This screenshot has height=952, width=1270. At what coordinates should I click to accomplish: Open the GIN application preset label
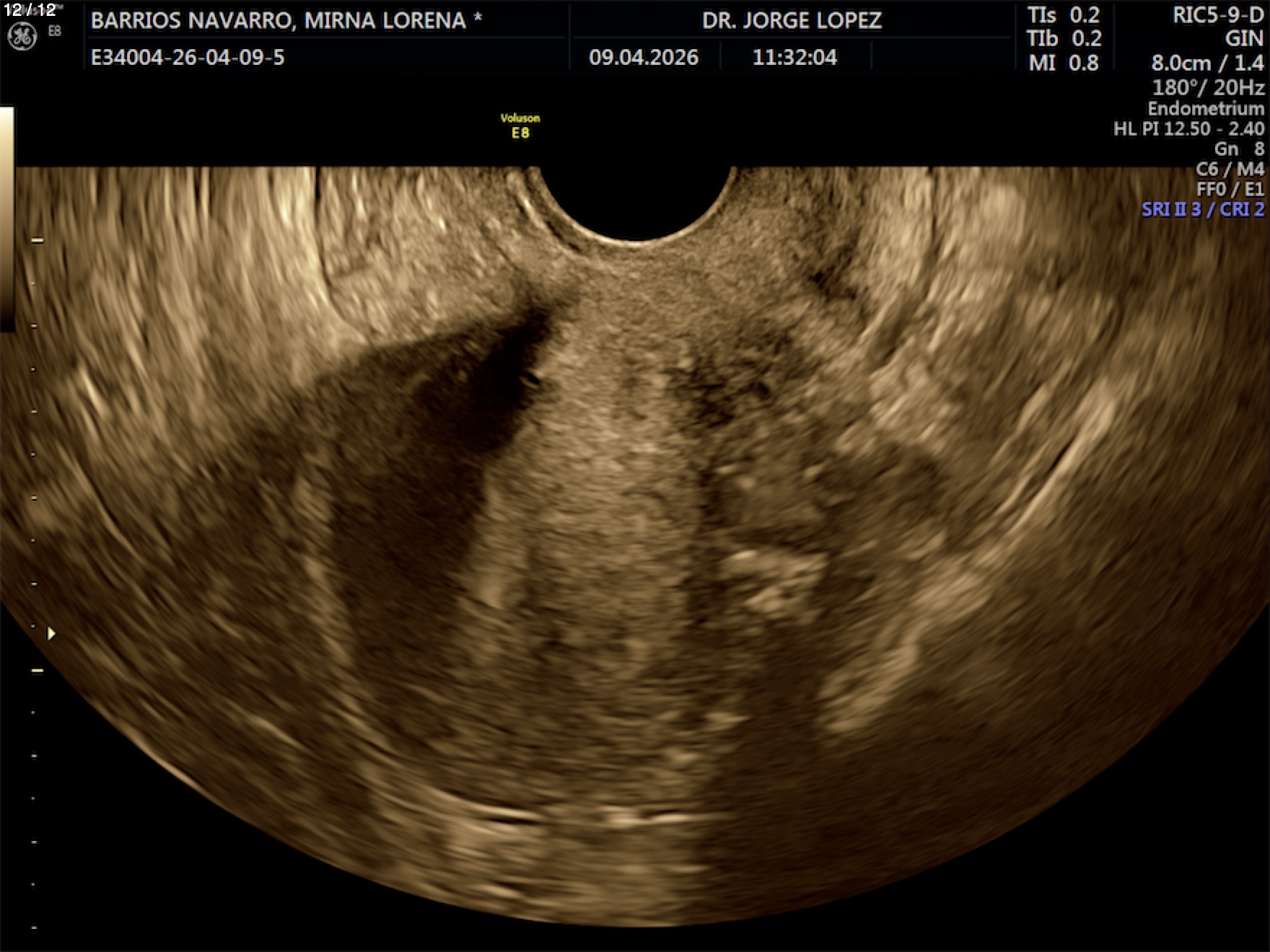[x=1244, y=38]
